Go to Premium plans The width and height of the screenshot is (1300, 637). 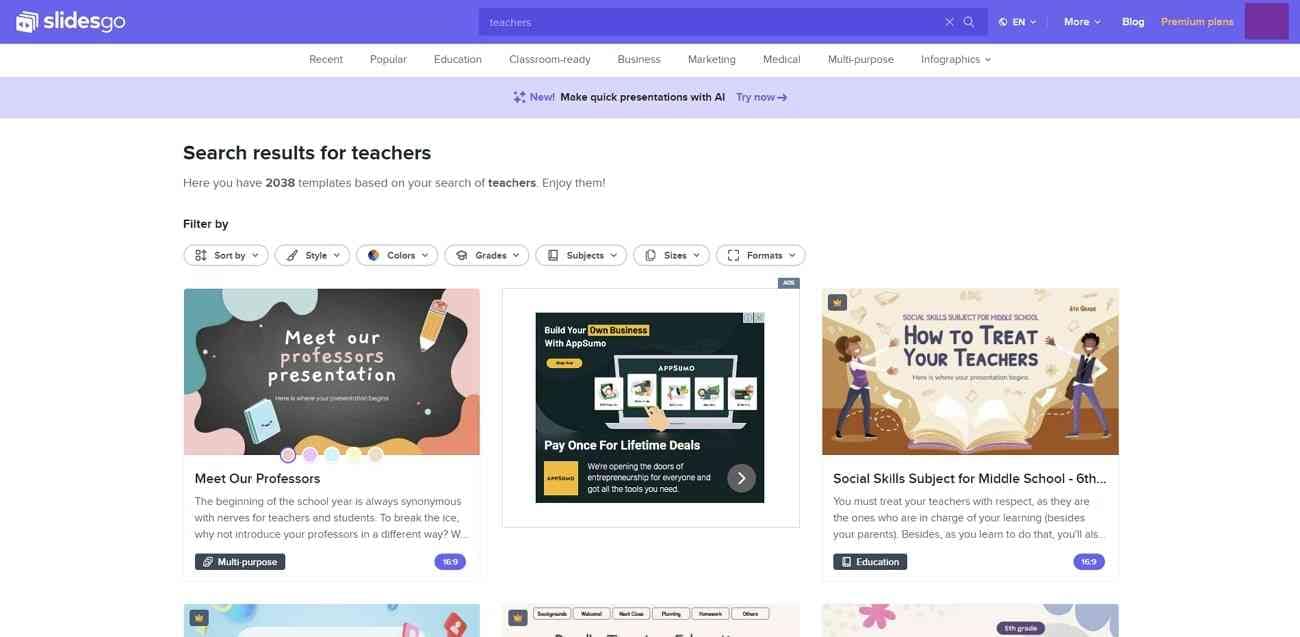pos(1197,22)
